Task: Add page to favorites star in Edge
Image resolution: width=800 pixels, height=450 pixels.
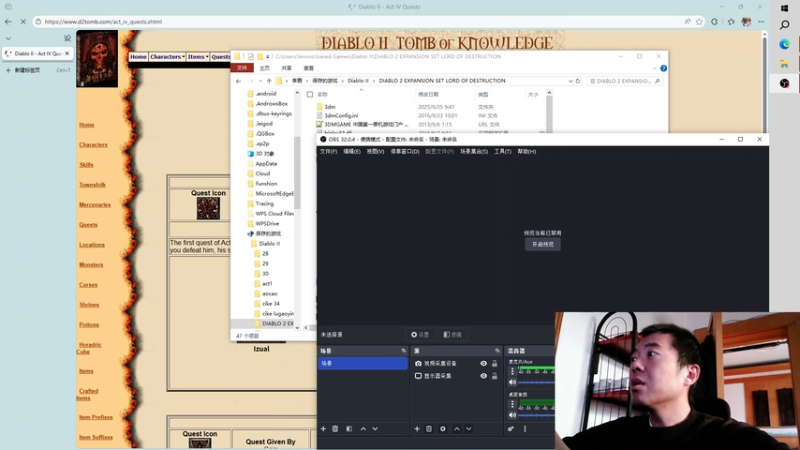Action: pyautogui.click(x=699, y=22)
